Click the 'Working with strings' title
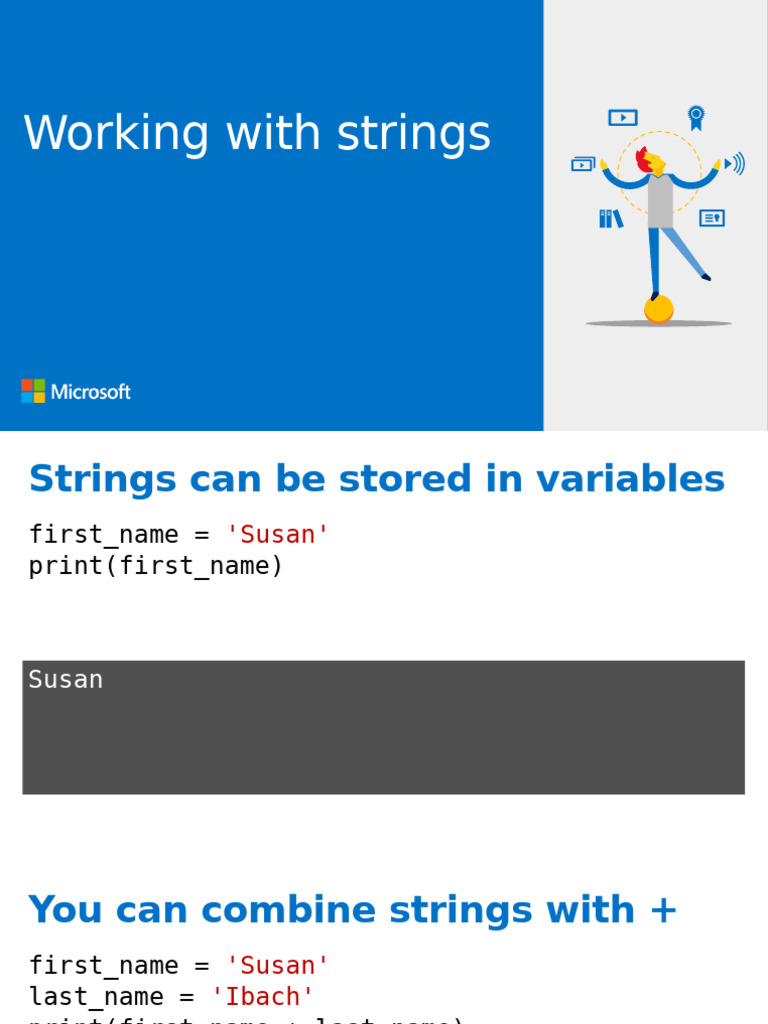 pyautogui.click(x=257, y=134)
